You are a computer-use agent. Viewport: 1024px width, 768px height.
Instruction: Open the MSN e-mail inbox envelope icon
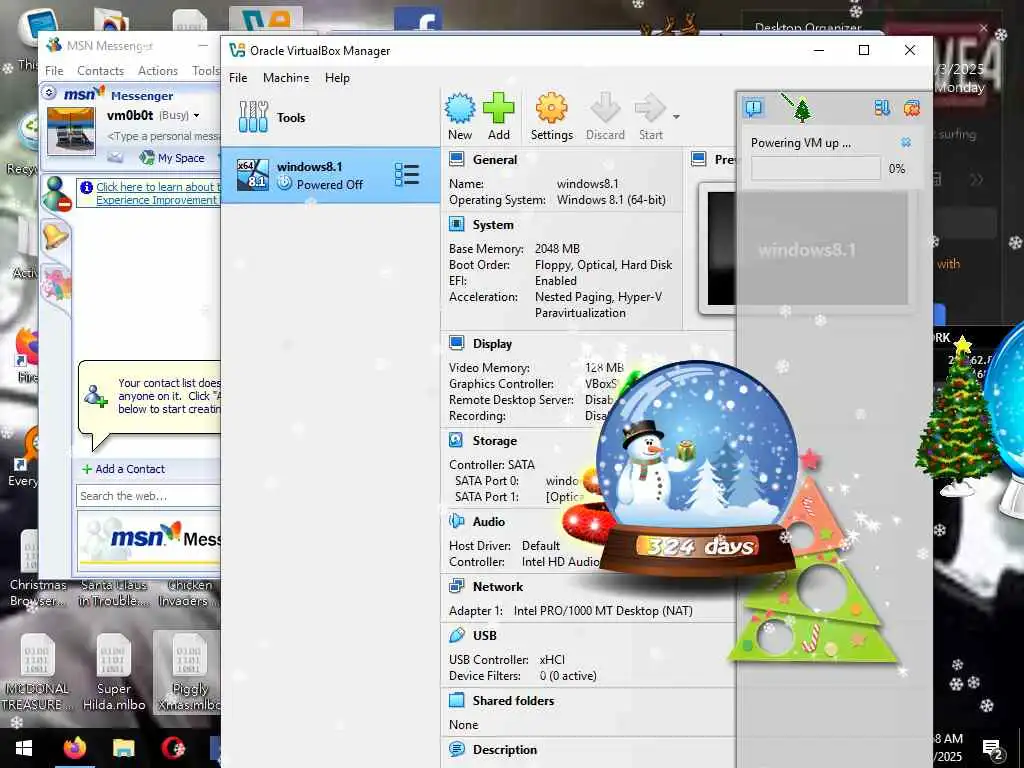point(115,157)
